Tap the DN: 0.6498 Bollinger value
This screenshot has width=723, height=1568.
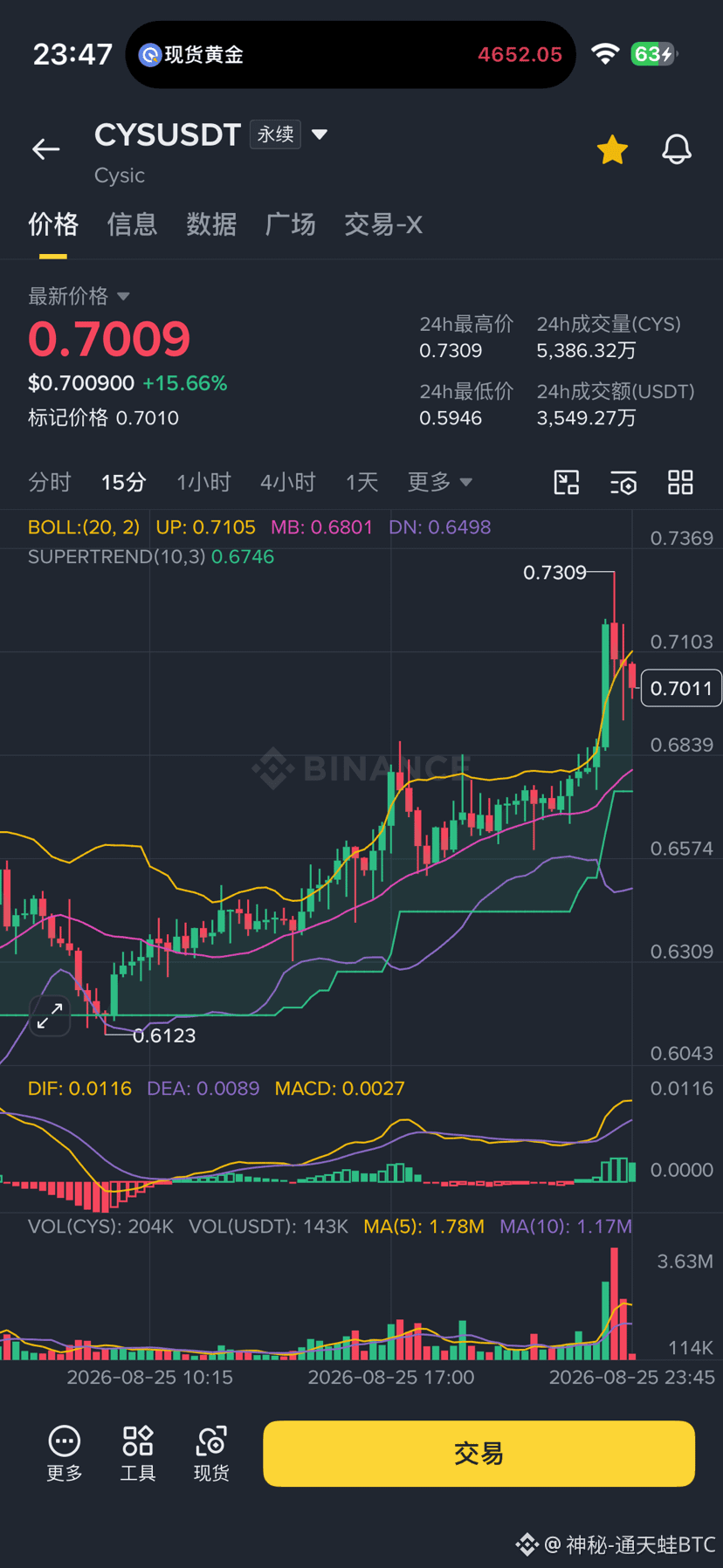(439, 527)
